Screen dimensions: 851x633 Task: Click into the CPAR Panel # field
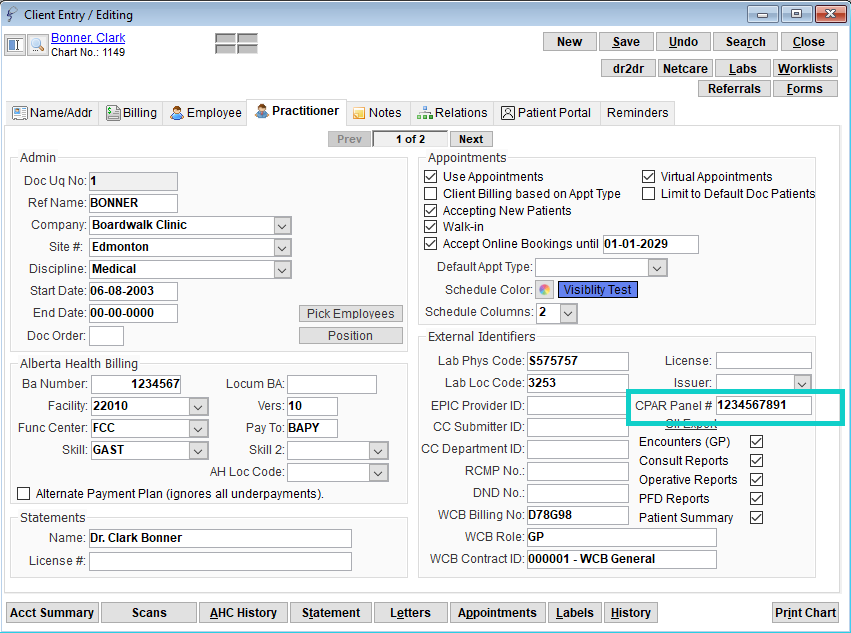pos(763,406)
